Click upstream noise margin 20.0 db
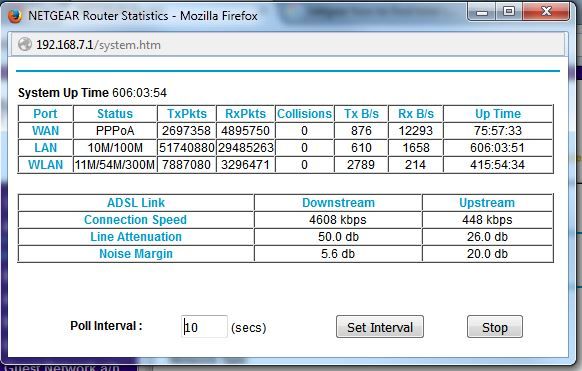This screenshot has width=582, height=371. pyautogui.click(x=487, y=254)
